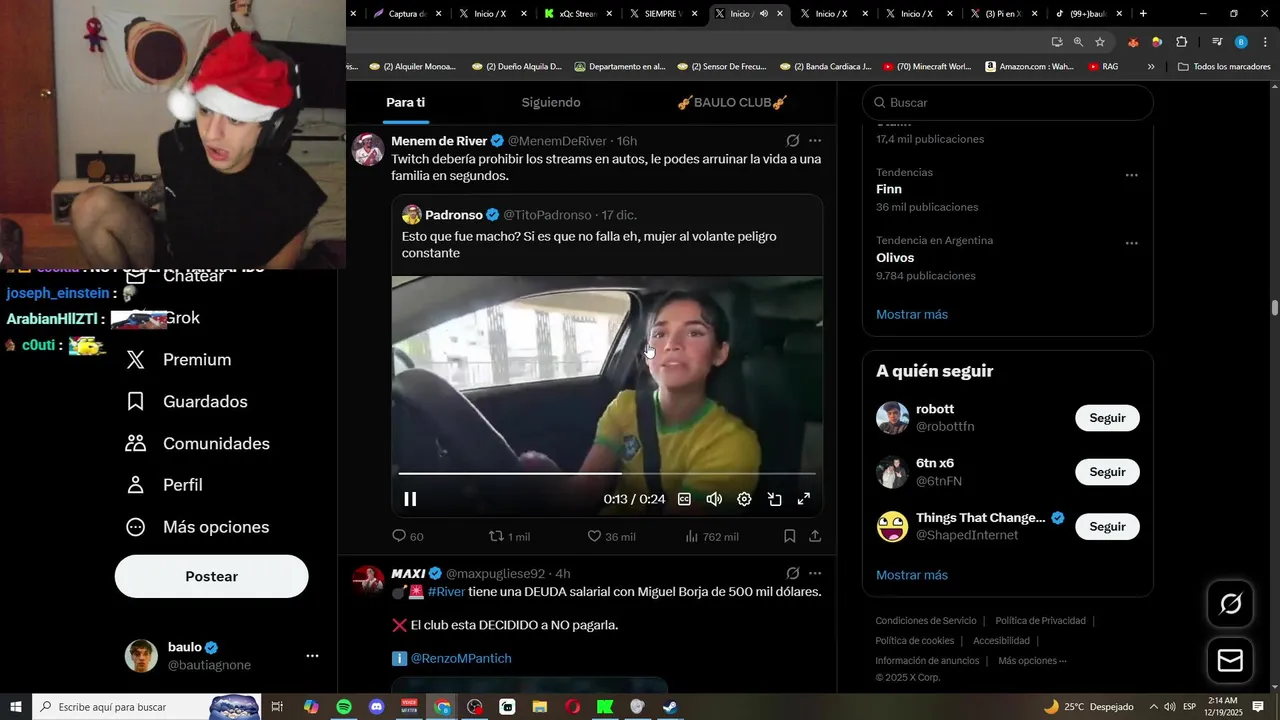Open Grok icon on Menem de River post

click(x=792, y=141)
